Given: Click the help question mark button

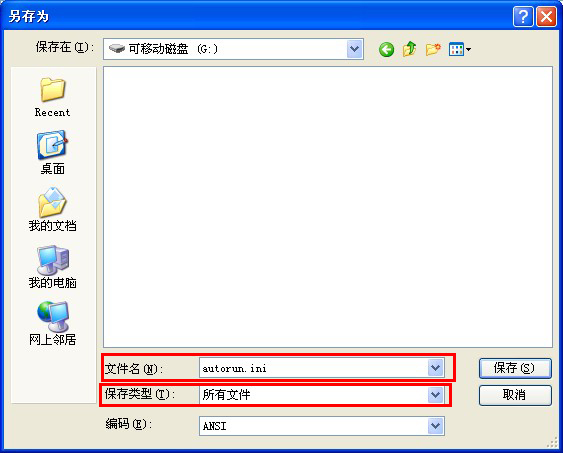Looking at the screenshot, I should click(523, 16).
